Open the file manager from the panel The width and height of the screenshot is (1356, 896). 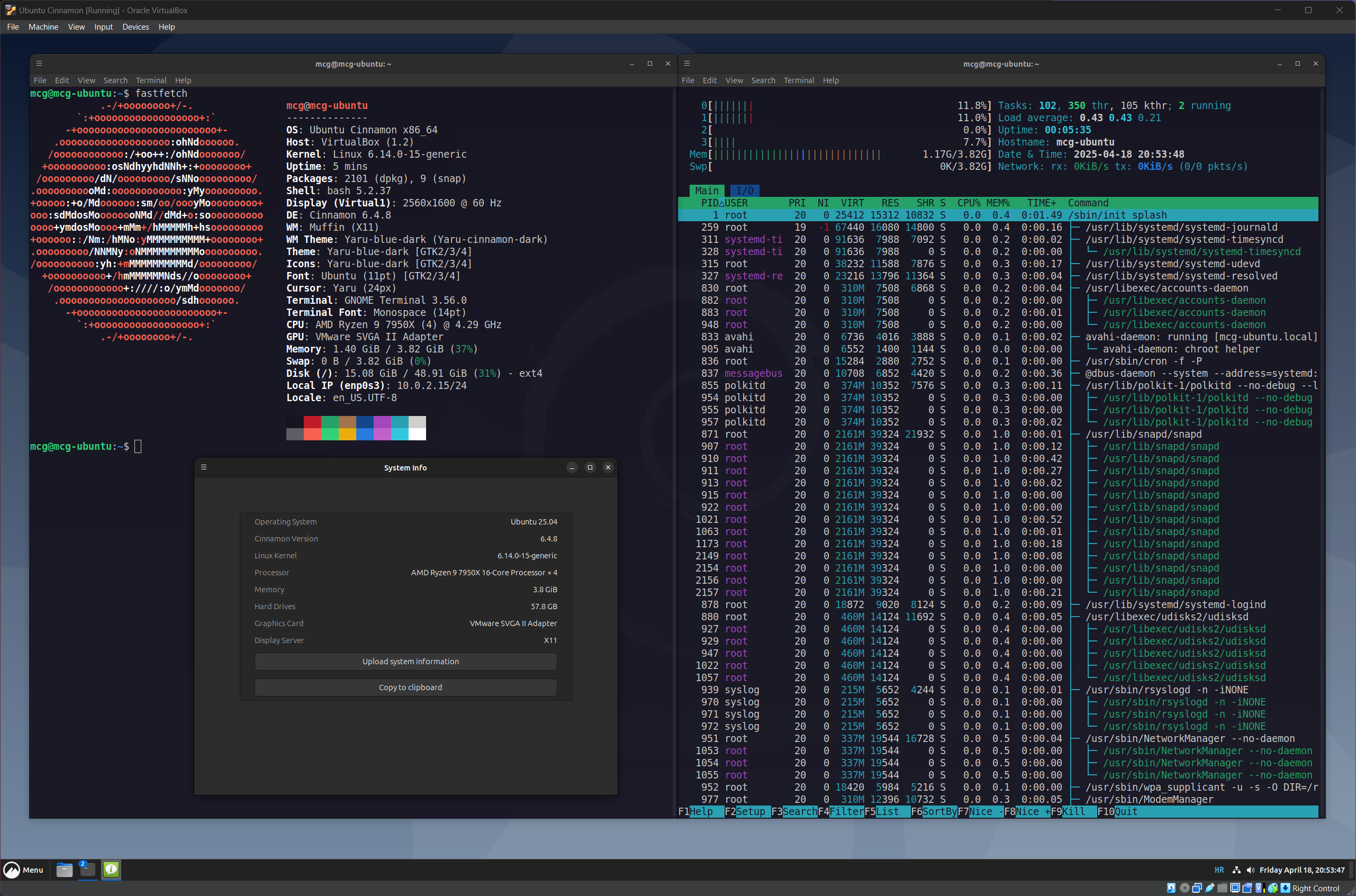[65, 870]
